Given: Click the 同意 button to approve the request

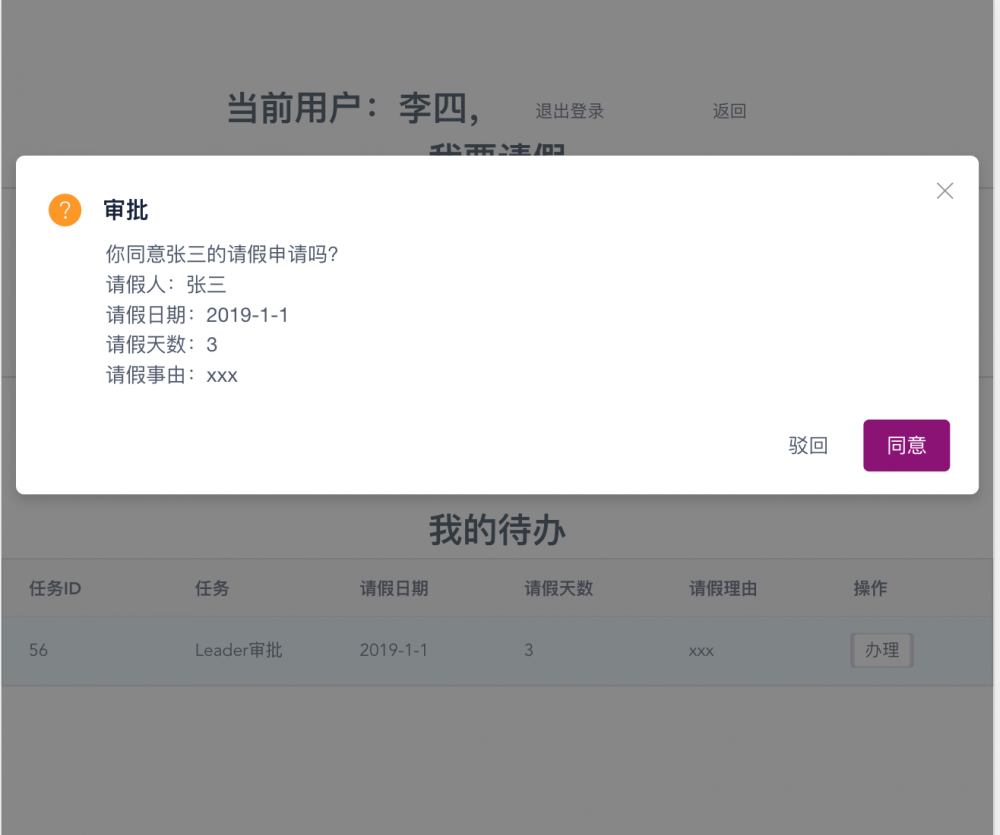Looking at the screenshot, I should (x=906, y=445).
